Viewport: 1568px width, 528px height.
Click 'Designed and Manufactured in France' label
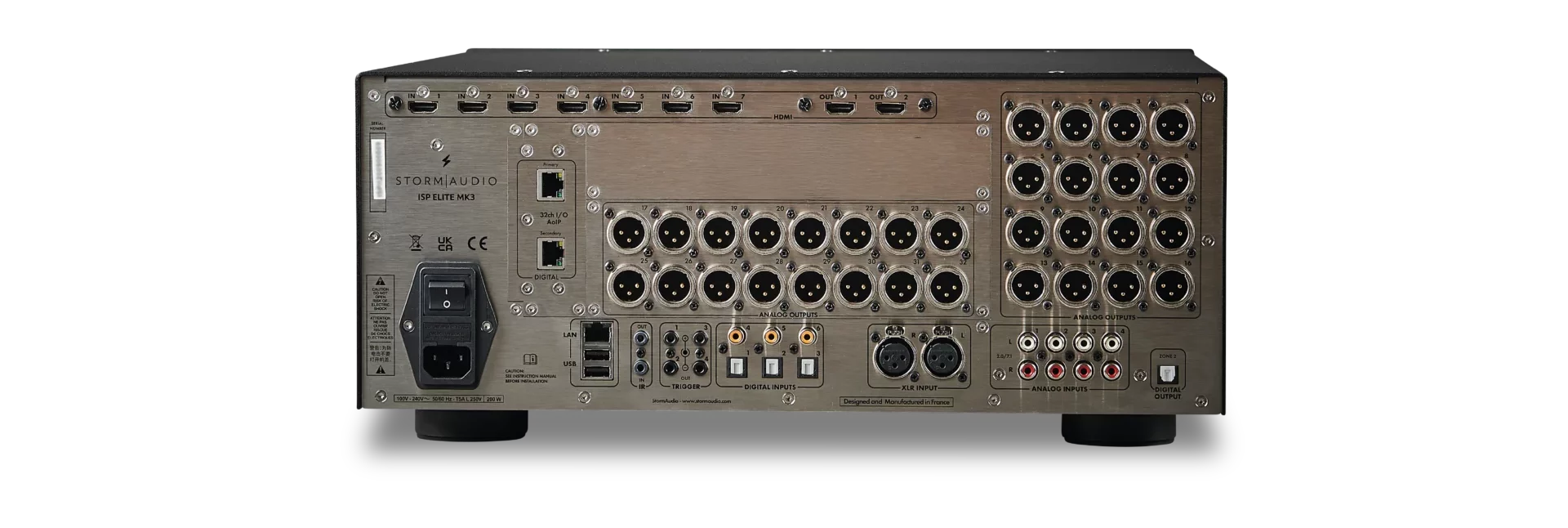pyautogui.click(x=897, y=402)
